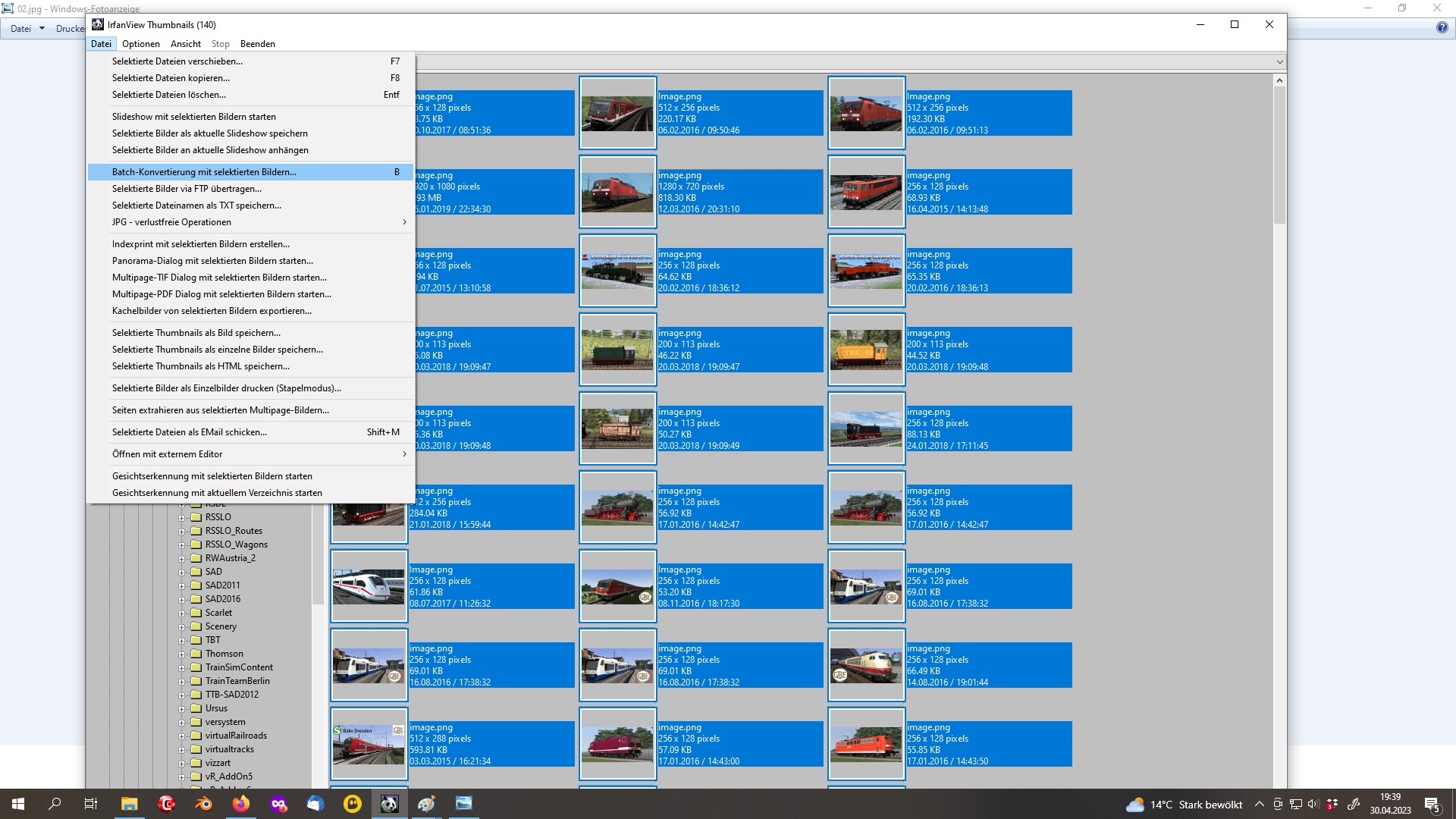Open Blender from the taskbar
This screenshot has height=819, width=1456.
coord(203,804)
